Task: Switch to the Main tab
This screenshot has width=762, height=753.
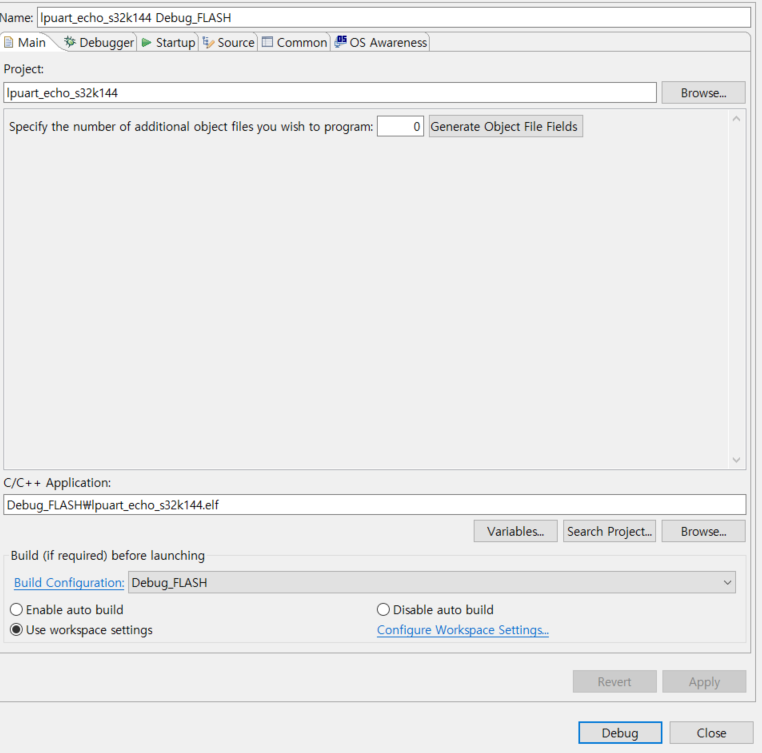Action: coord(29,43)
